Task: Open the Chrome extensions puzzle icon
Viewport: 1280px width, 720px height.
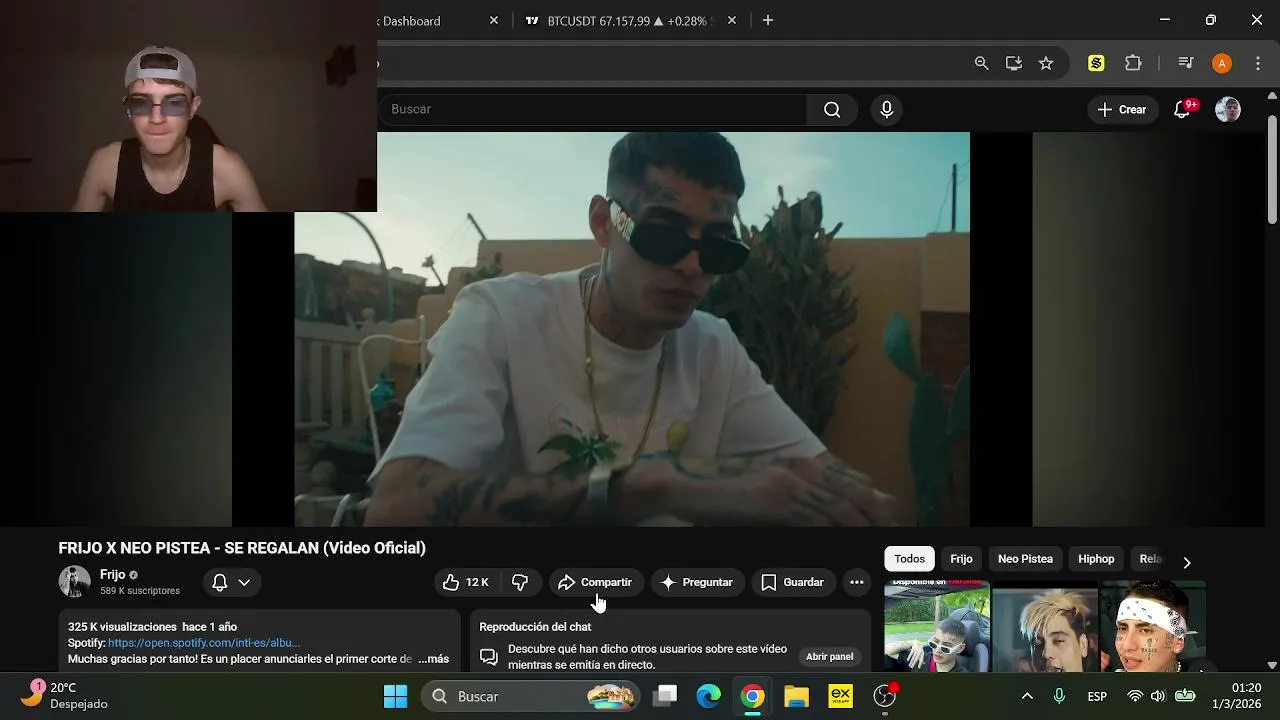Action: [1133, 63]
